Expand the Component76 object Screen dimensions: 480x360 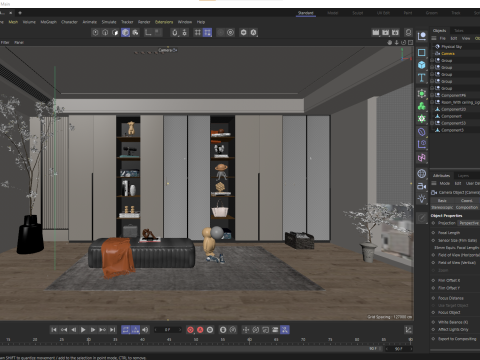pyautogui.click(x=432, y=95)
